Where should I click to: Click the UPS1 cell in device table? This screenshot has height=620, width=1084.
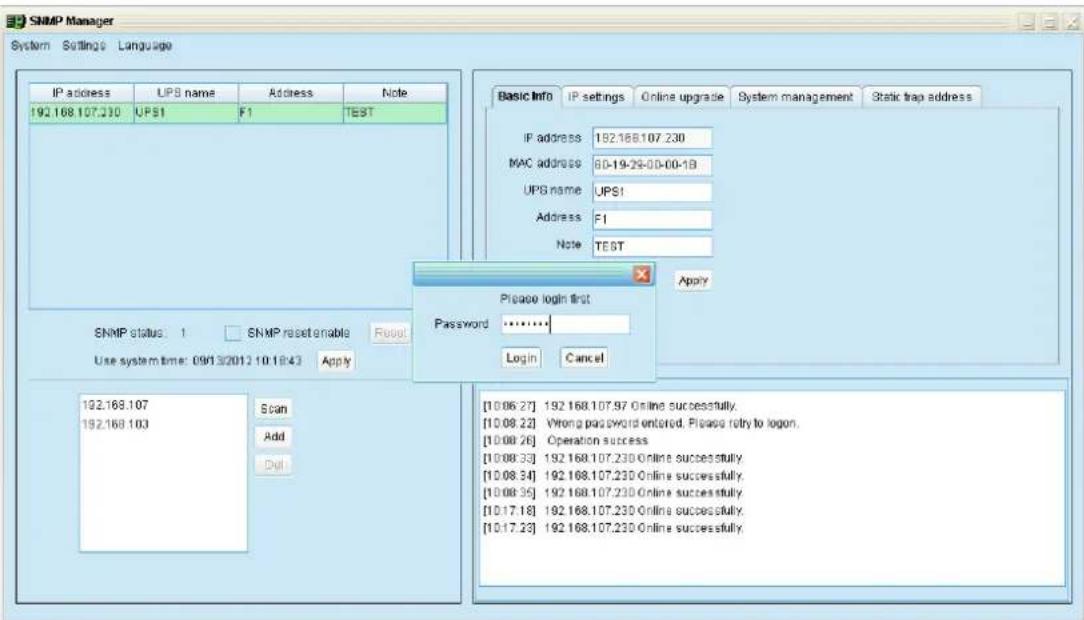pos(186,113)
